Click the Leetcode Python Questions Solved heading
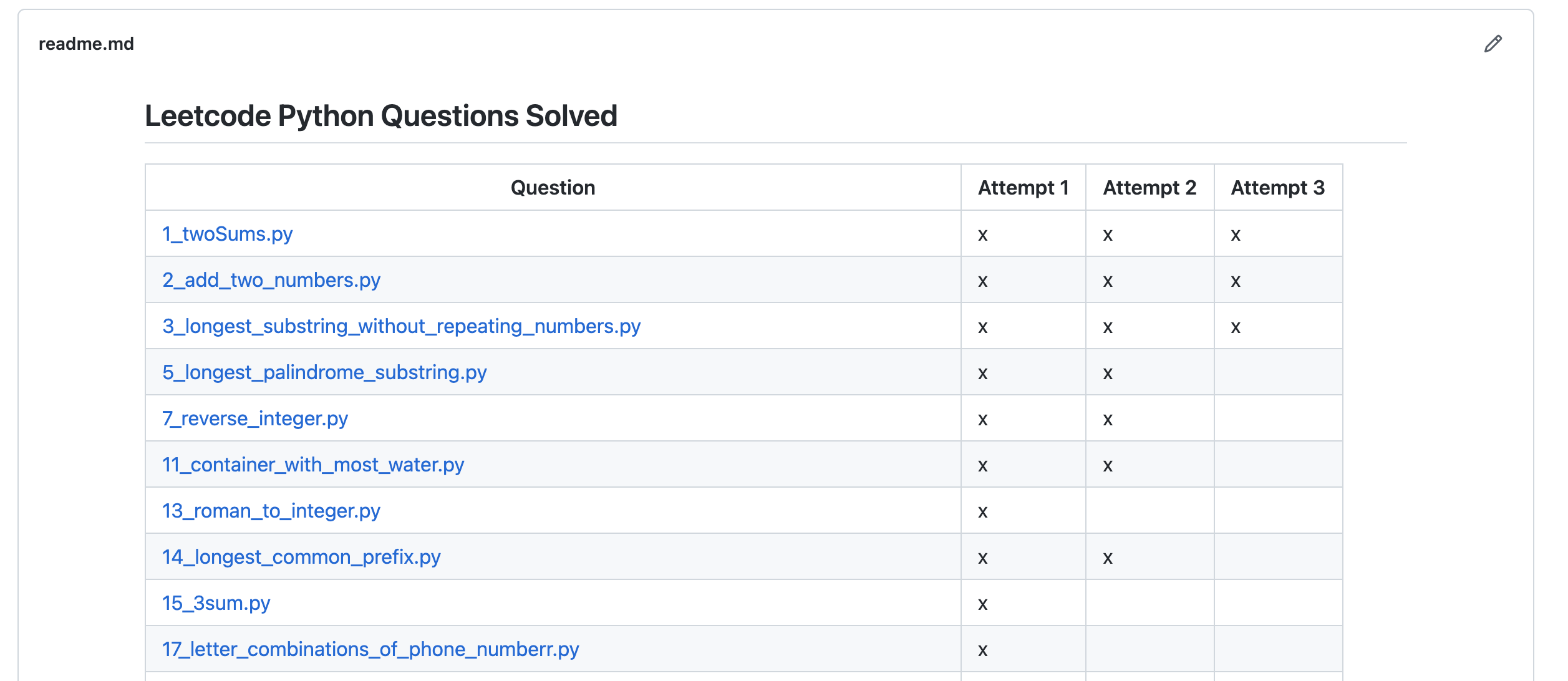 click(380, 116)
